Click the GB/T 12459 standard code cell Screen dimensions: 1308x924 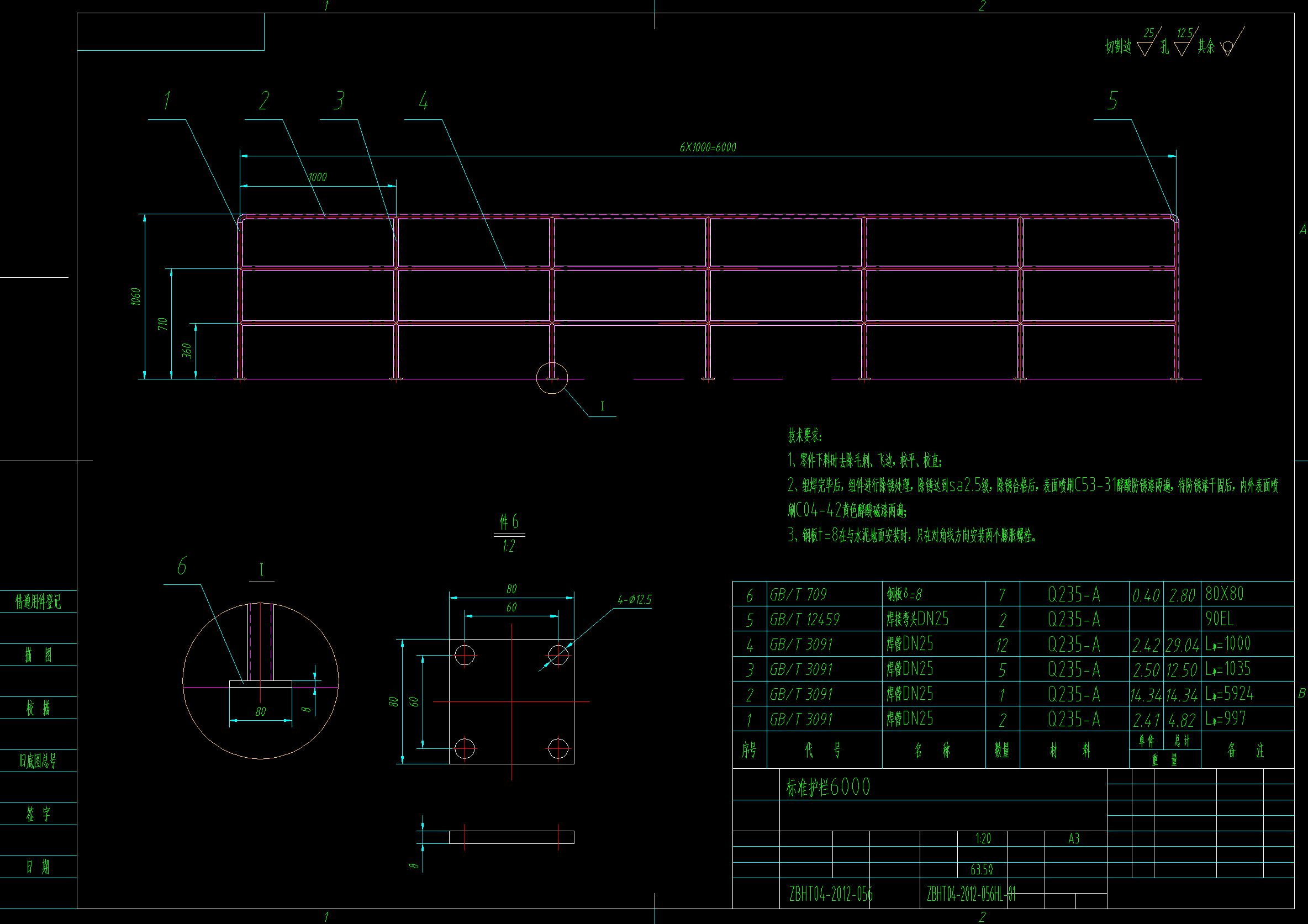coord(804,620)
